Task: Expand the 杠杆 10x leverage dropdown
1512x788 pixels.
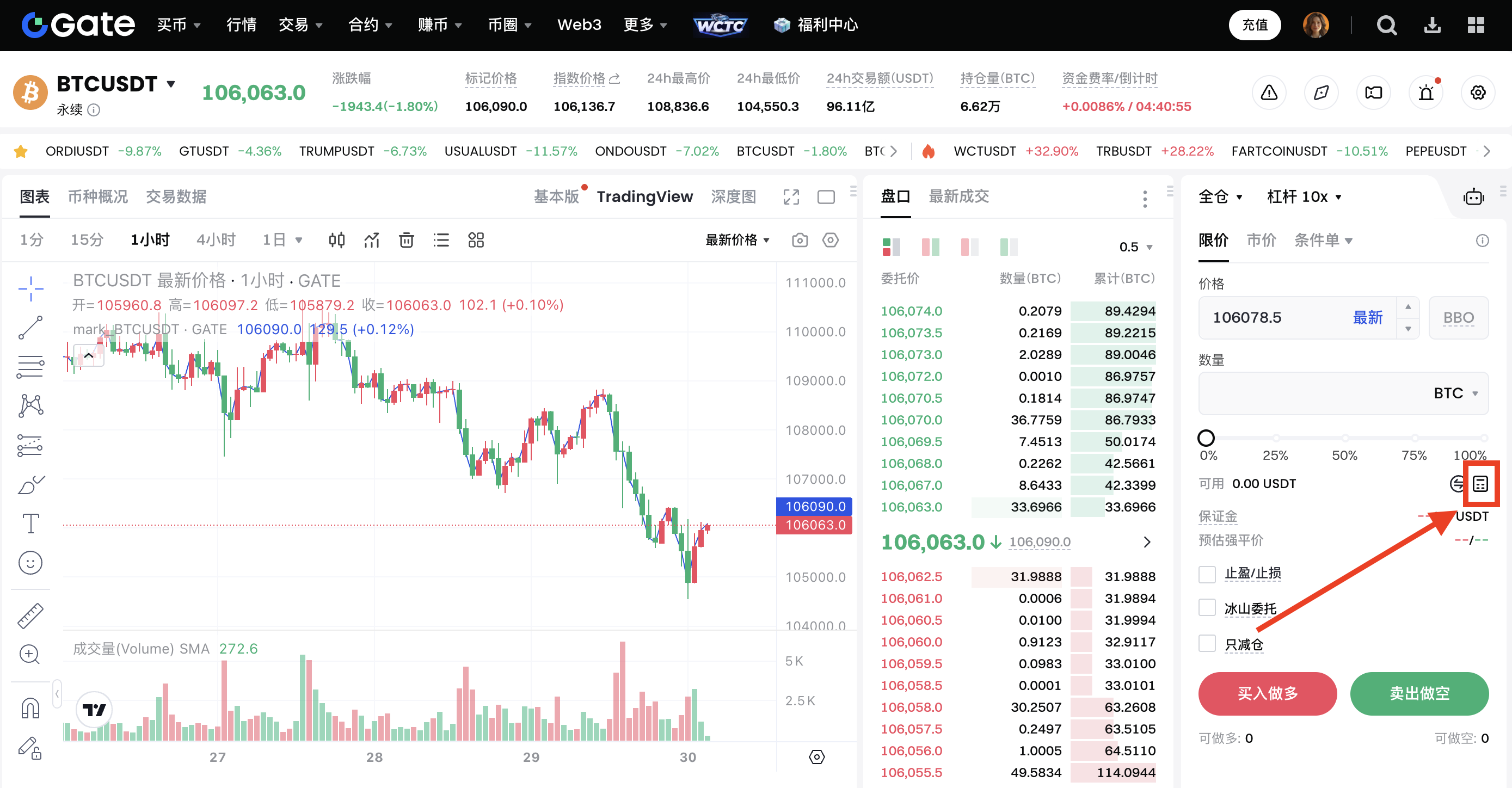Action: 1304,197
